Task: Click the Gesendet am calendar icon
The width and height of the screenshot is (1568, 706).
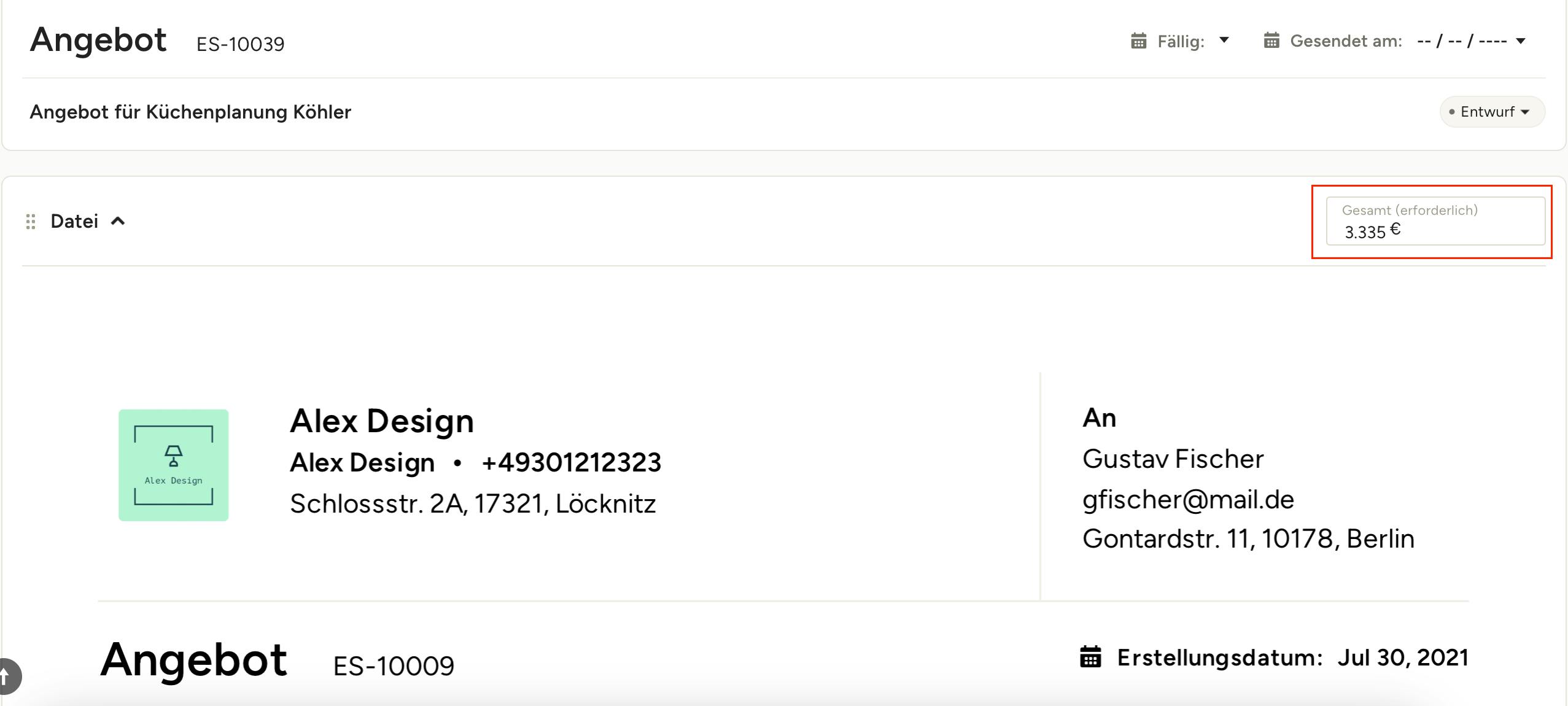Action: (x=1271, y=41)
